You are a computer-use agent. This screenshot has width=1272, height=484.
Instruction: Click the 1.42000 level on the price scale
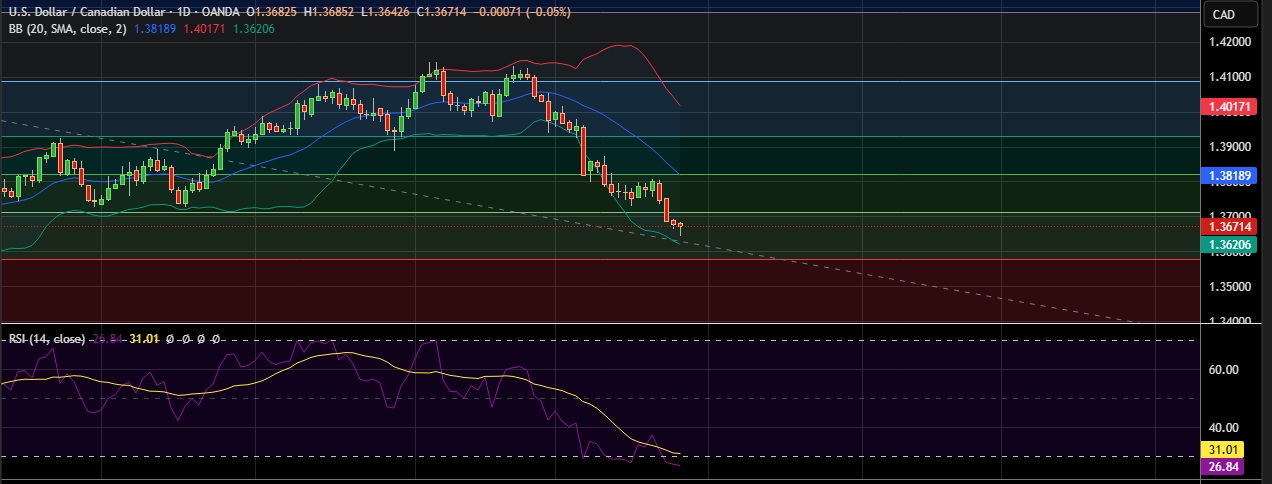[x=1229, y=42]
